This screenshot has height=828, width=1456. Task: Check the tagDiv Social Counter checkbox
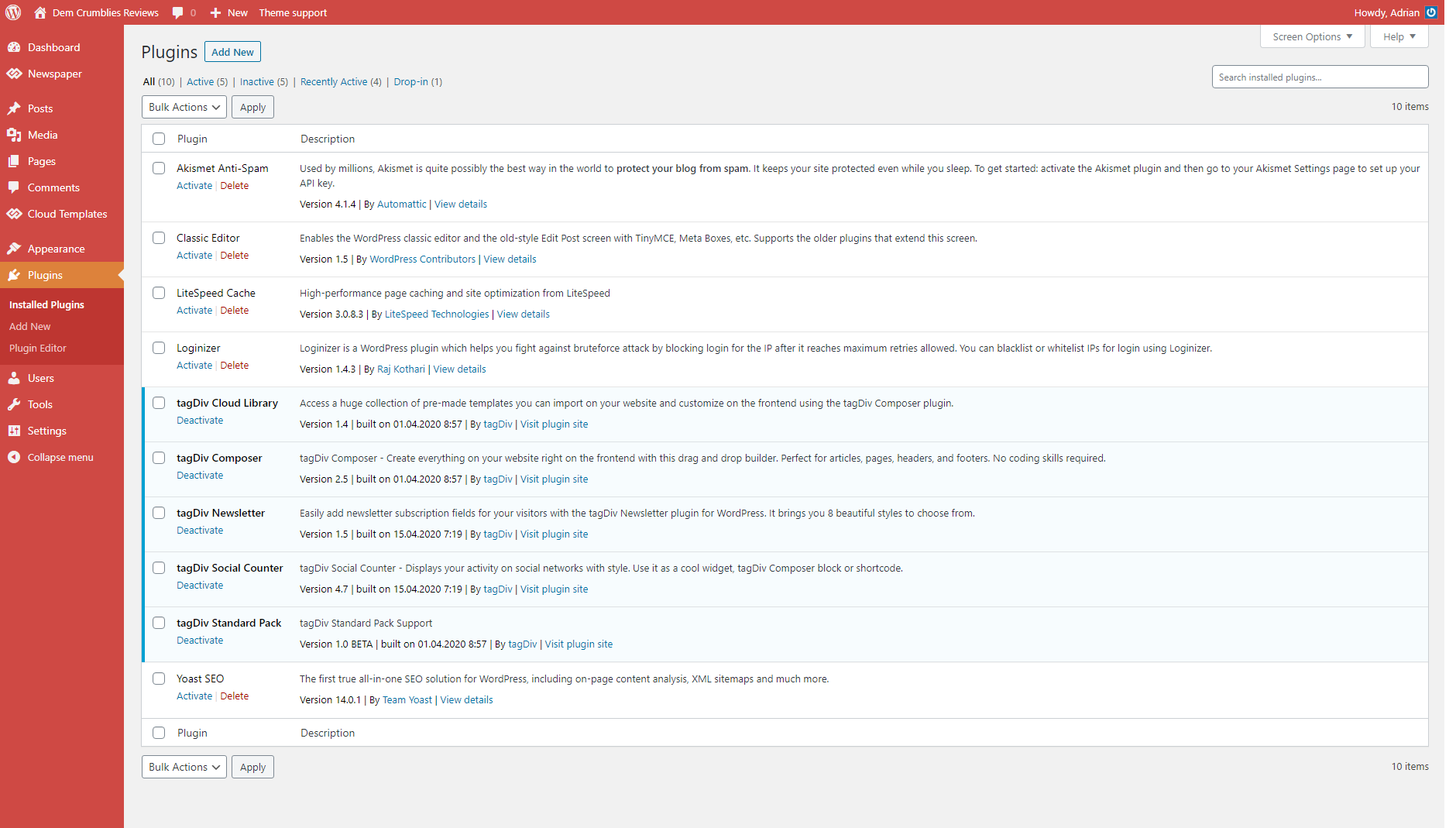click(159, 568)
